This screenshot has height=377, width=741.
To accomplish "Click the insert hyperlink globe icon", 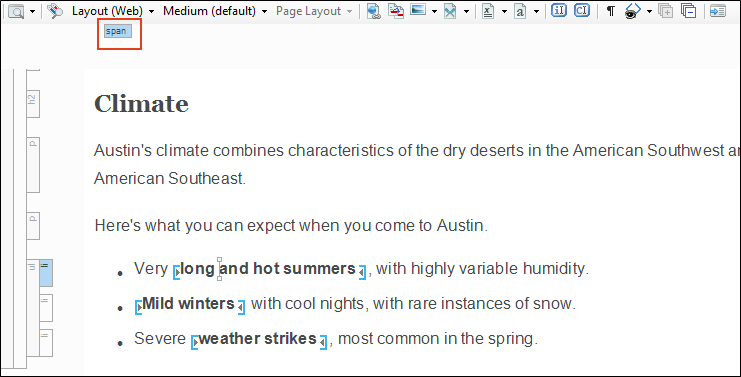I will (374, 11).
